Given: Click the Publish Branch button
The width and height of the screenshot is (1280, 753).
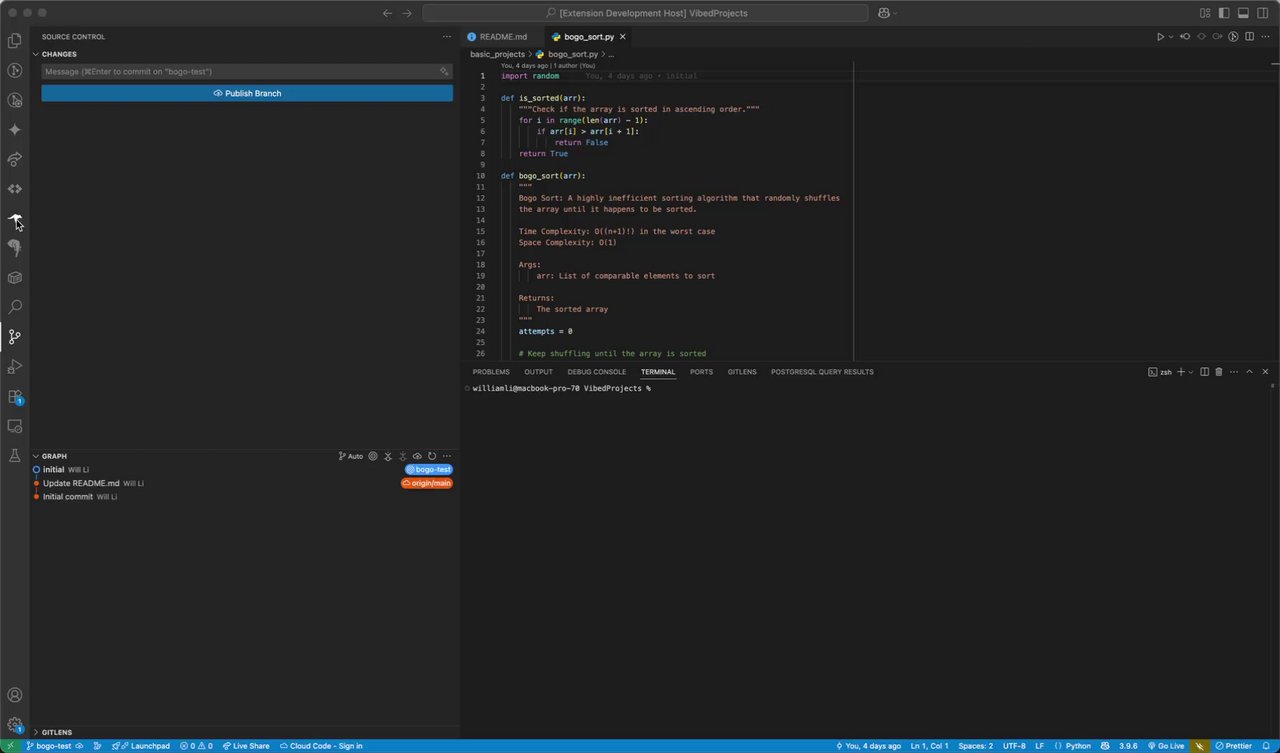Looking at the screenshot, I should [247, 93].
